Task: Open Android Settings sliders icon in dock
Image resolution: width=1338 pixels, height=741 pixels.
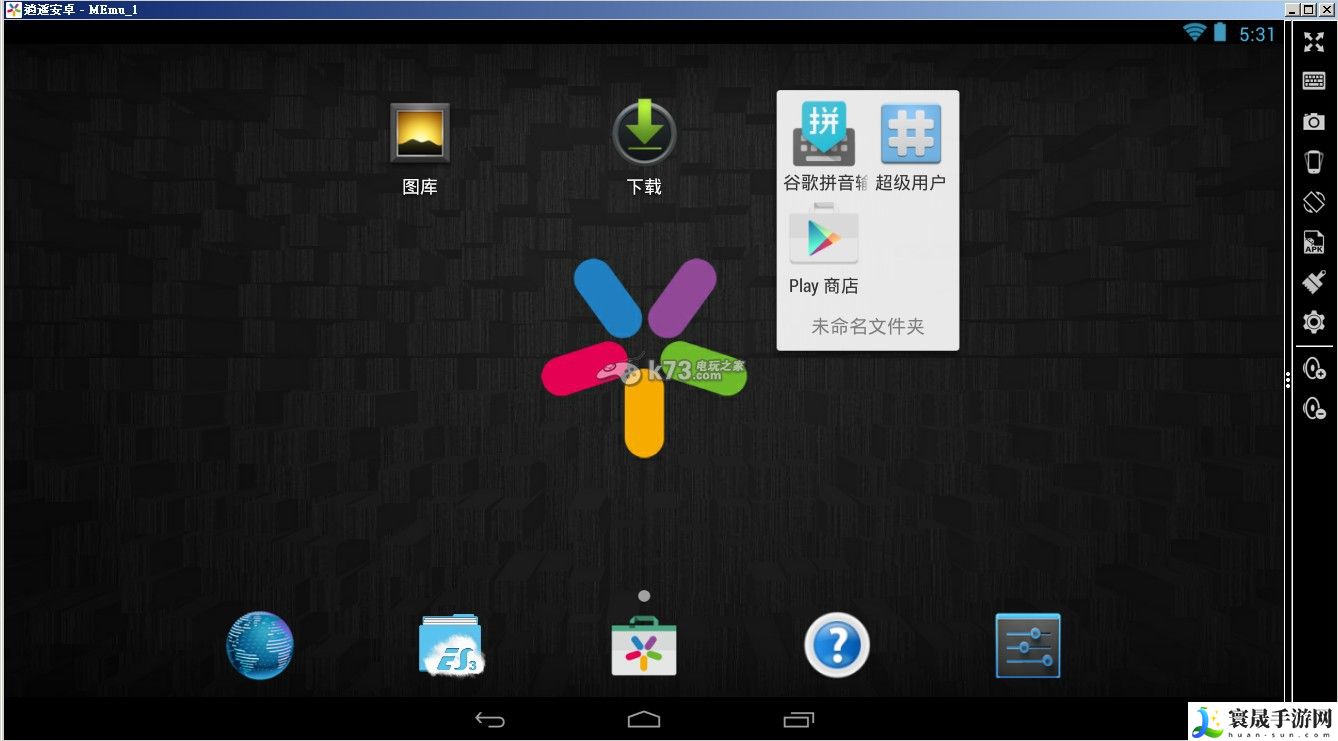Action: point(1028,645)
